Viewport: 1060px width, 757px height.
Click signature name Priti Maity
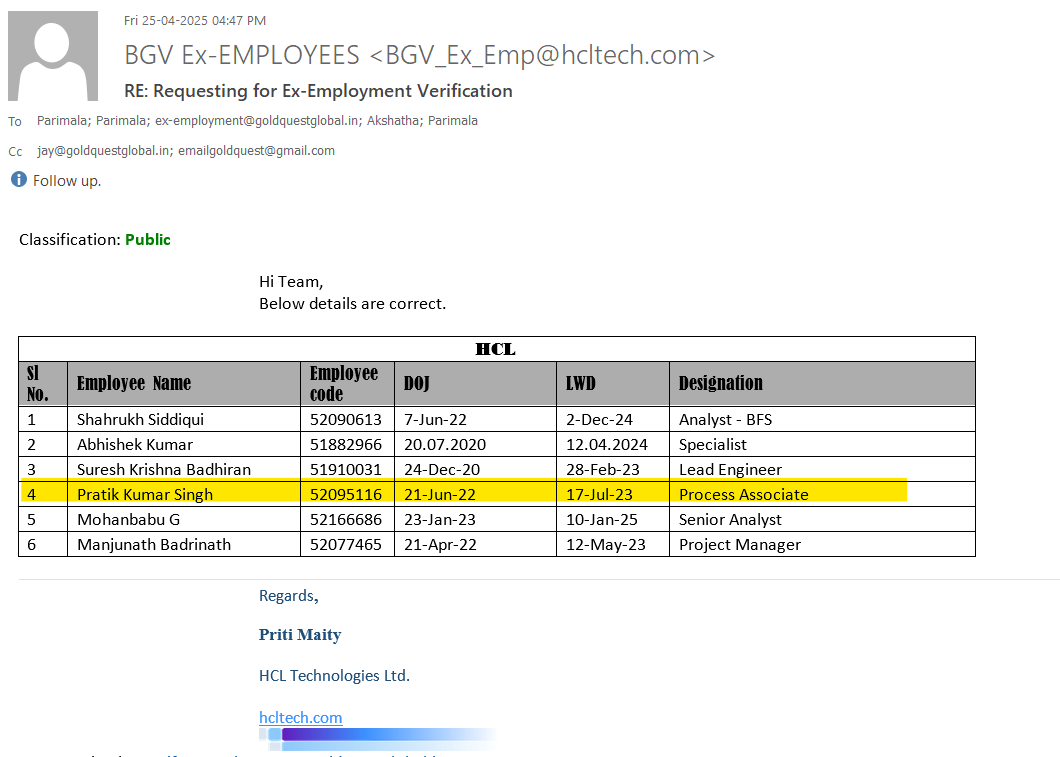click(x=300, y=635)
